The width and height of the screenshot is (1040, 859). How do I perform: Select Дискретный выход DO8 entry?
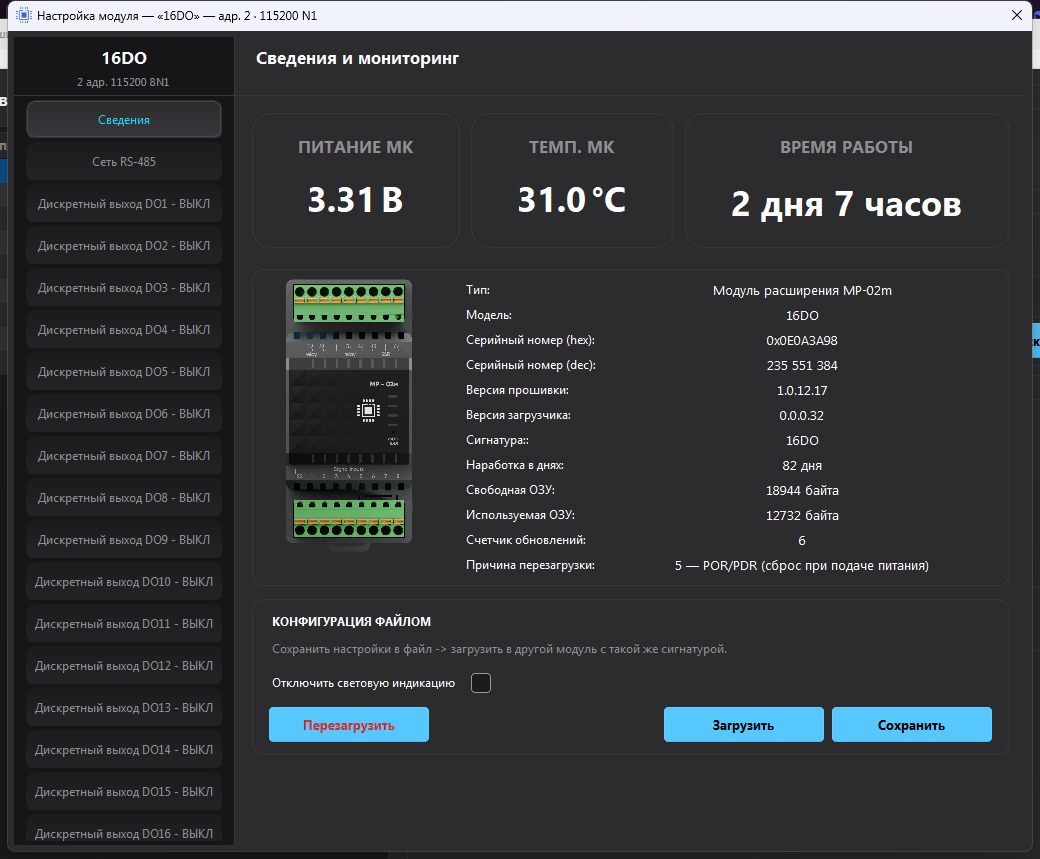point(124,497)
